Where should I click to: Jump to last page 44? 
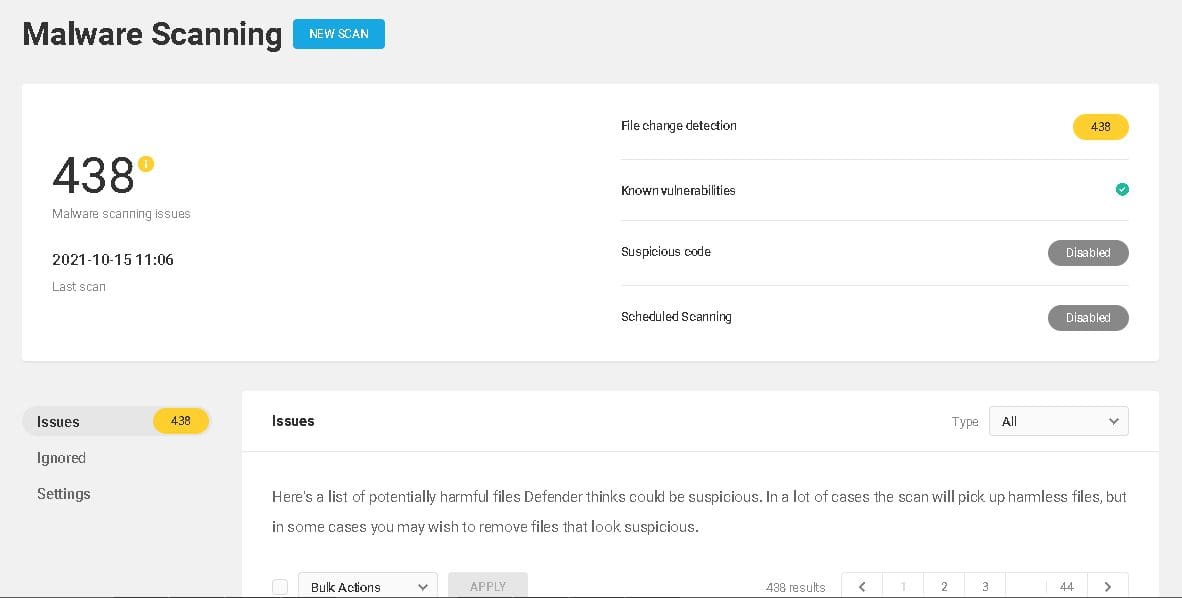coord(1067,587)
